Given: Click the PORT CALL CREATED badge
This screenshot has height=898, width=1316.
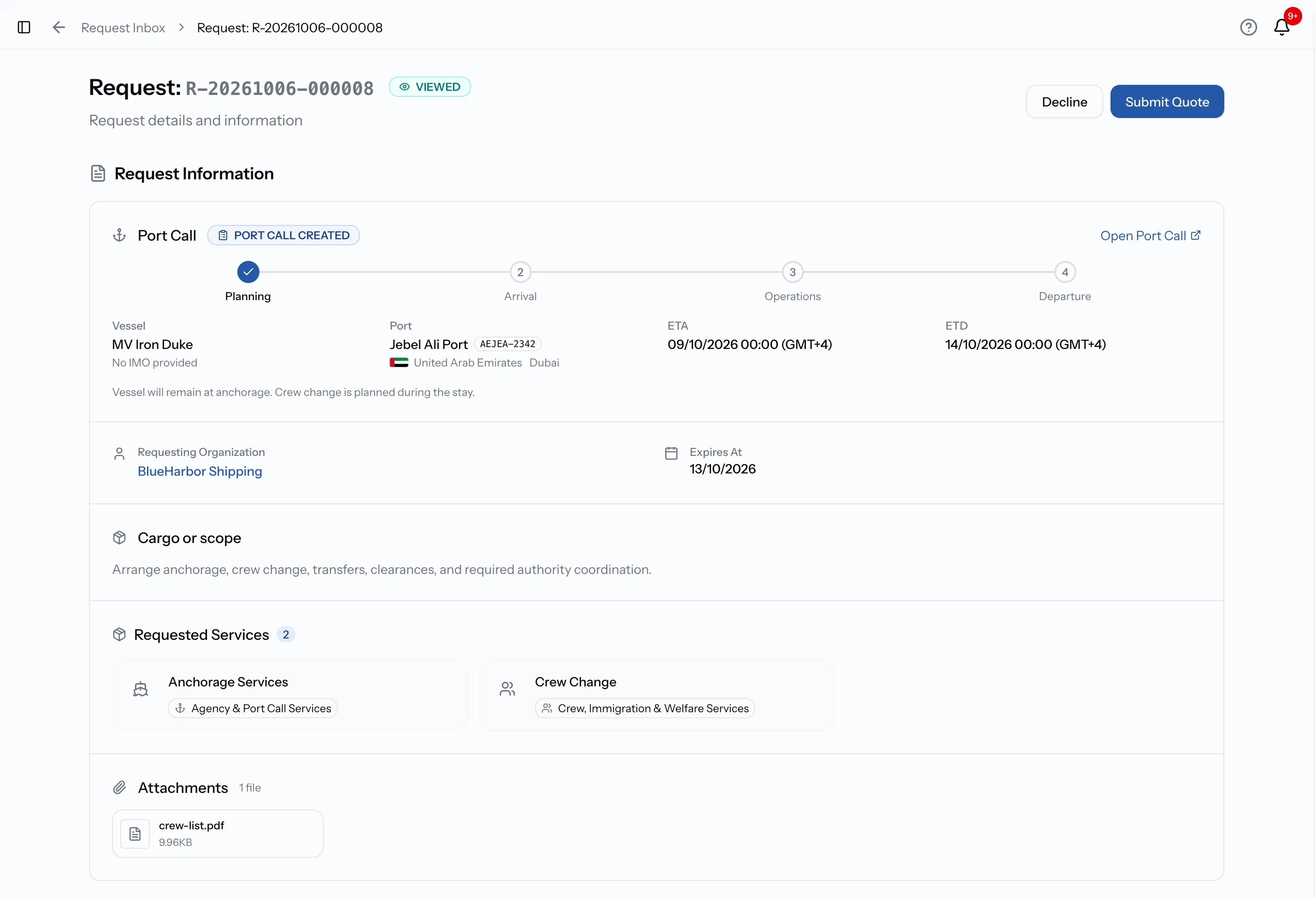Looking at the screenshot, I should pos(283,235).
